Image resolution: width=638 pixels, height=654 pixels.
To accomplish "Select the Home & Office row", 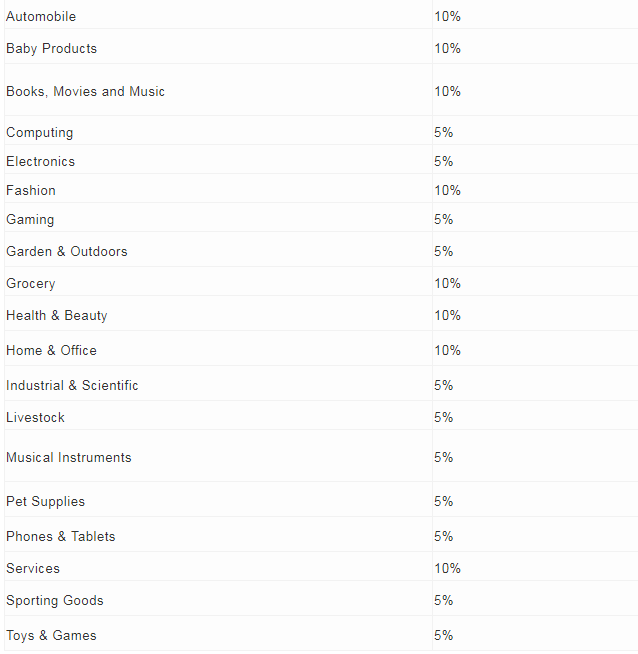I will pyautogui.click(x=321, y=350).
